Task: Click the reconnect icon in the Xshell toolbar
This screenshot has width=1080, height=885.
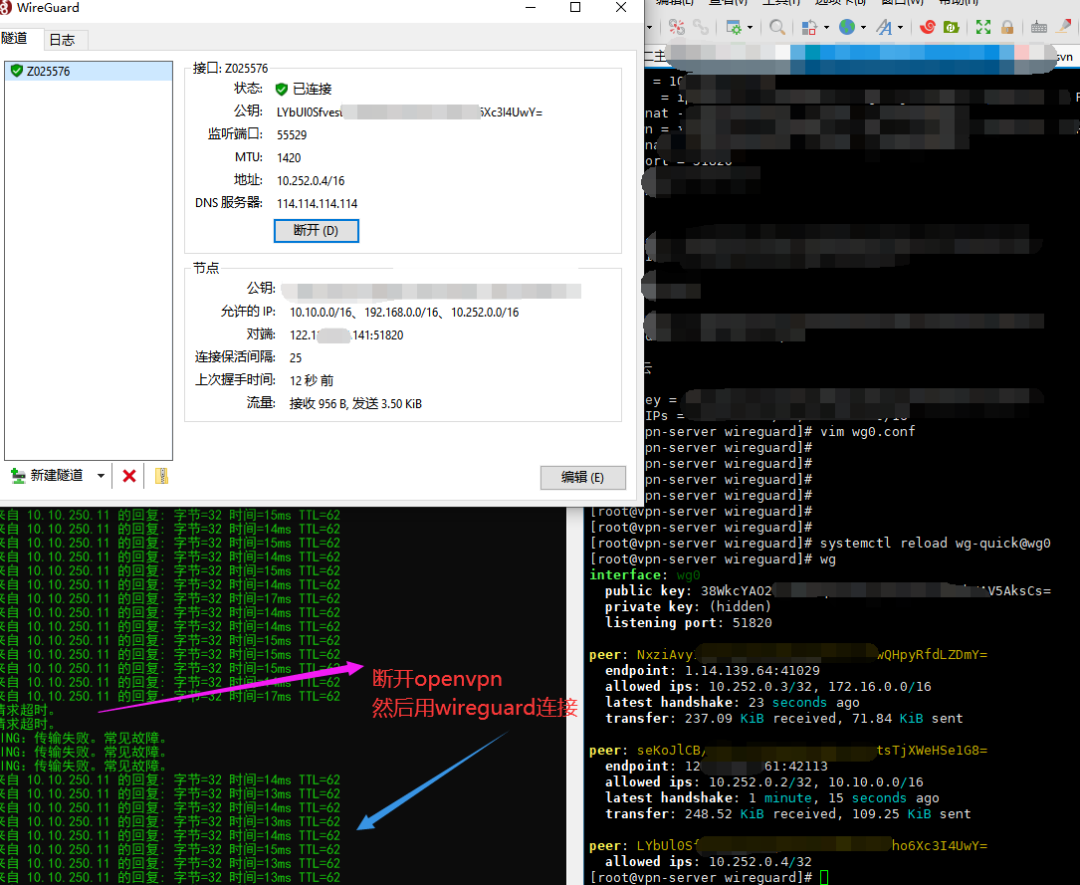Action: tap(677, 27)
